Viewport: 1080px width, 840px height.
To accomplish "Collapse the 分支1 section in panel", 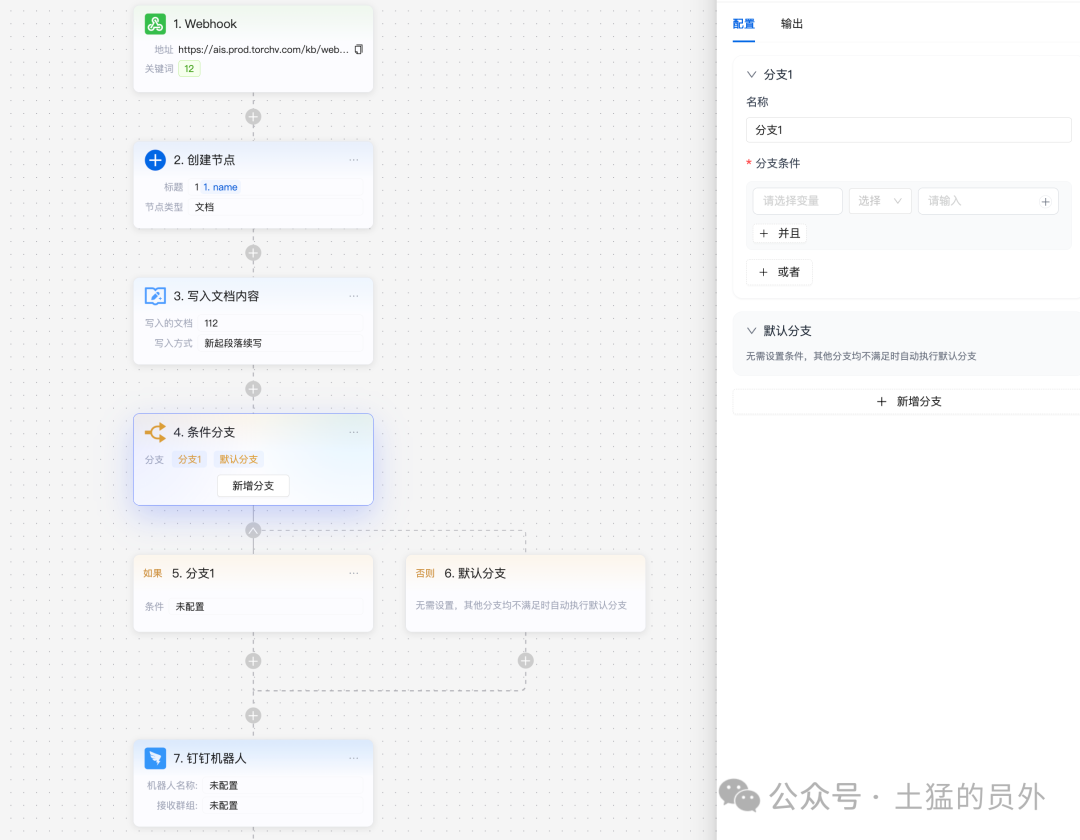I will coord(751,74).
